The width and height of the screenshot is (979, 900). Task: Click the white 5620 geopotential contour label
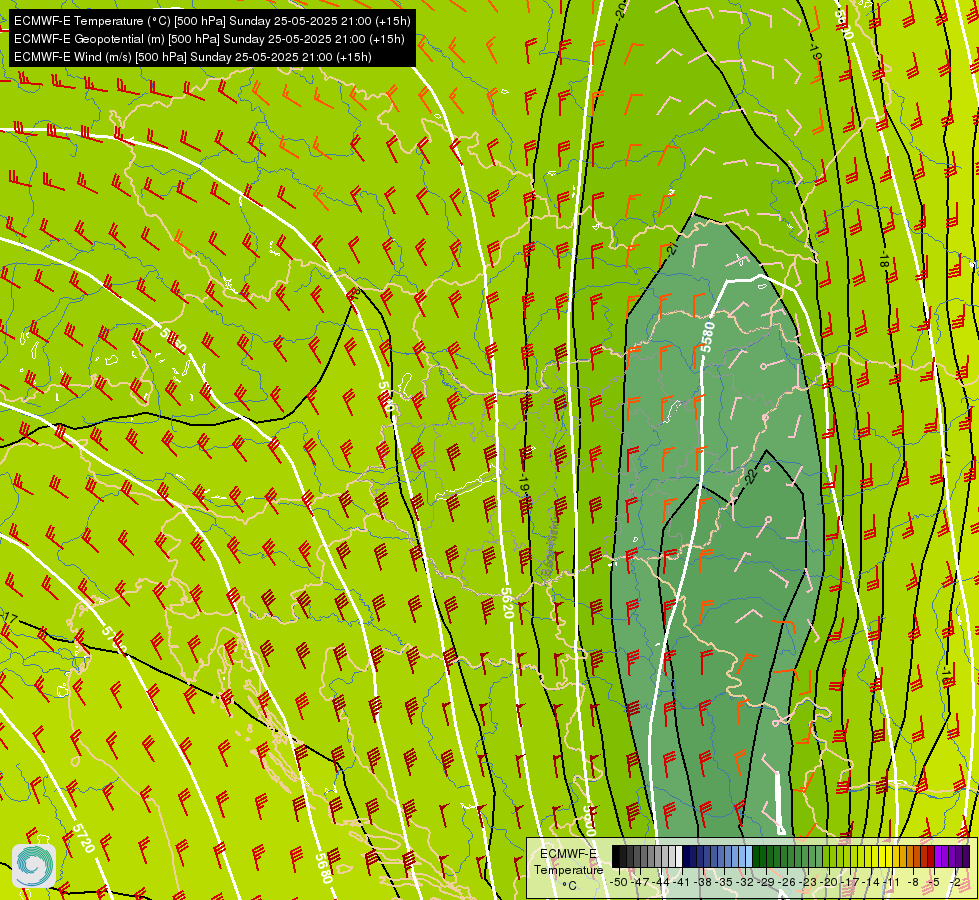click(x=507, y=603)
